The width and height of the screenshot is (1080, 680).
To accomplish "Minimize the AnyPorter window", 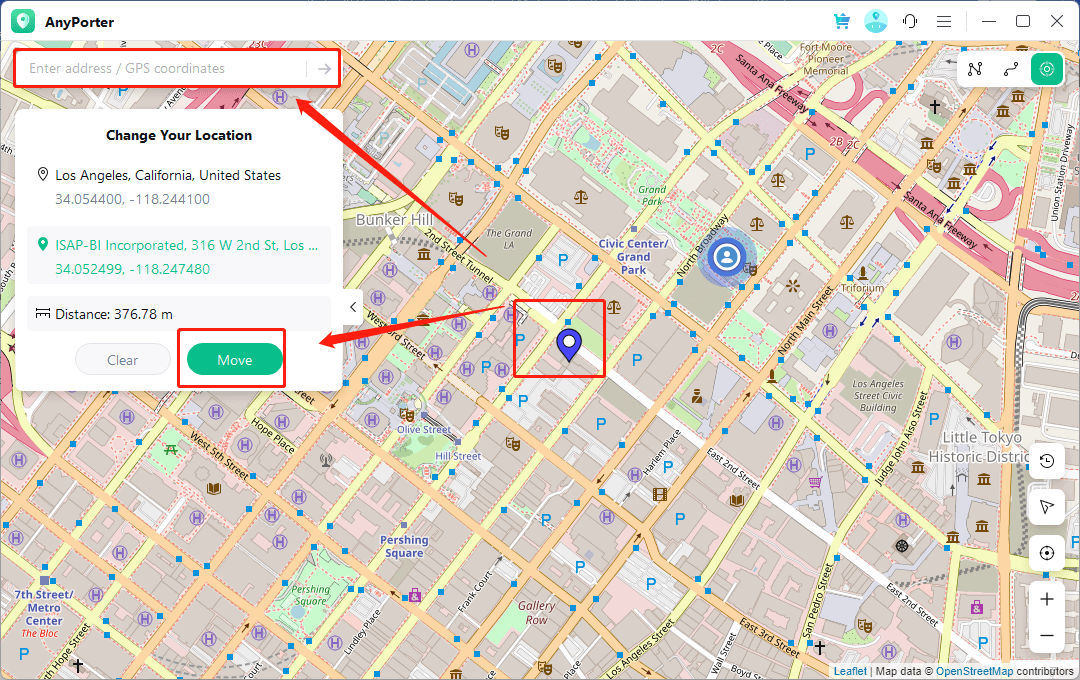I will 989,21.
